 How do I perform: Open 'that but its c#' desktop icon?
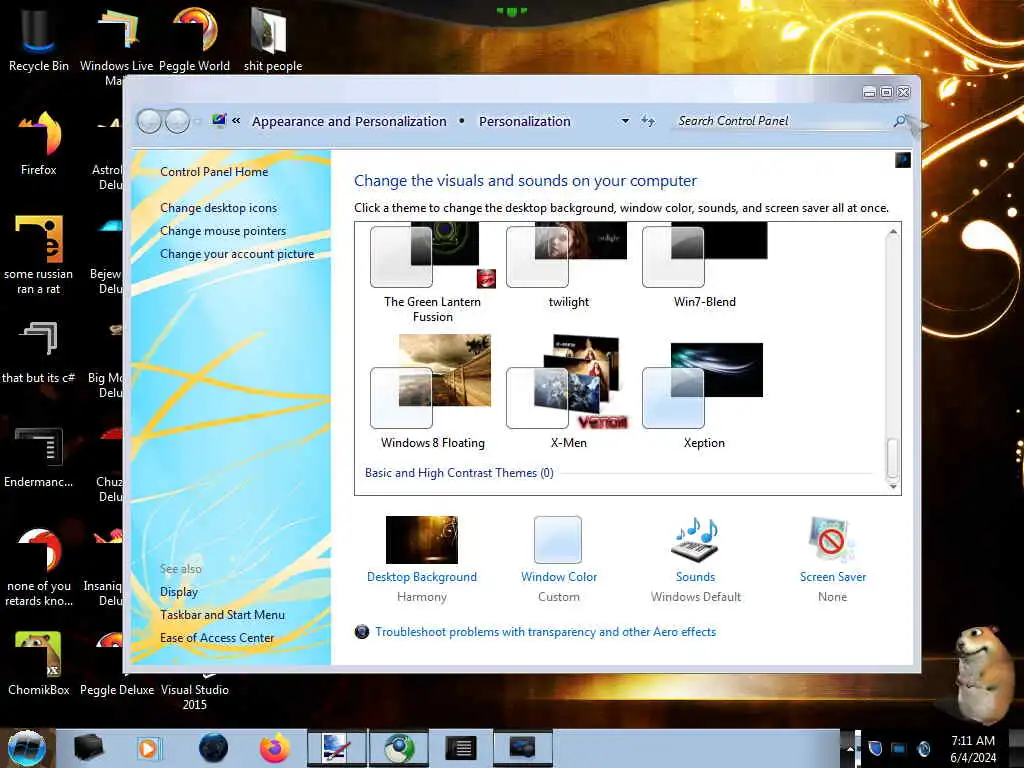tap(38, 351)
